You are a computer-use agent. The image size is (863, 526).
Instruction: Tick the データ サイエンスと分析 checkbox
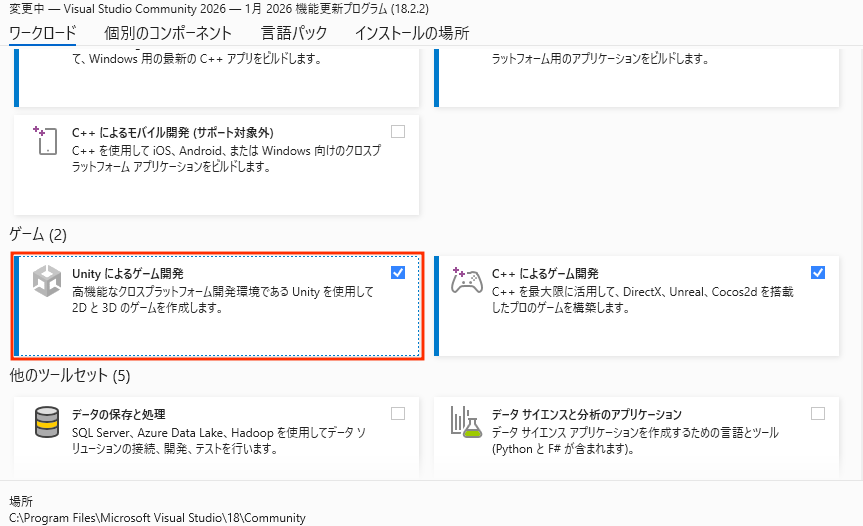pos(818,413)
